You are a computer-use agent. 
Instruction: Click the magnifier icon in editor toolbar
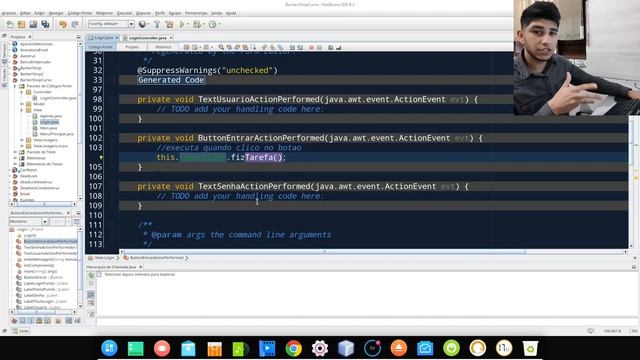click(221, 47)
